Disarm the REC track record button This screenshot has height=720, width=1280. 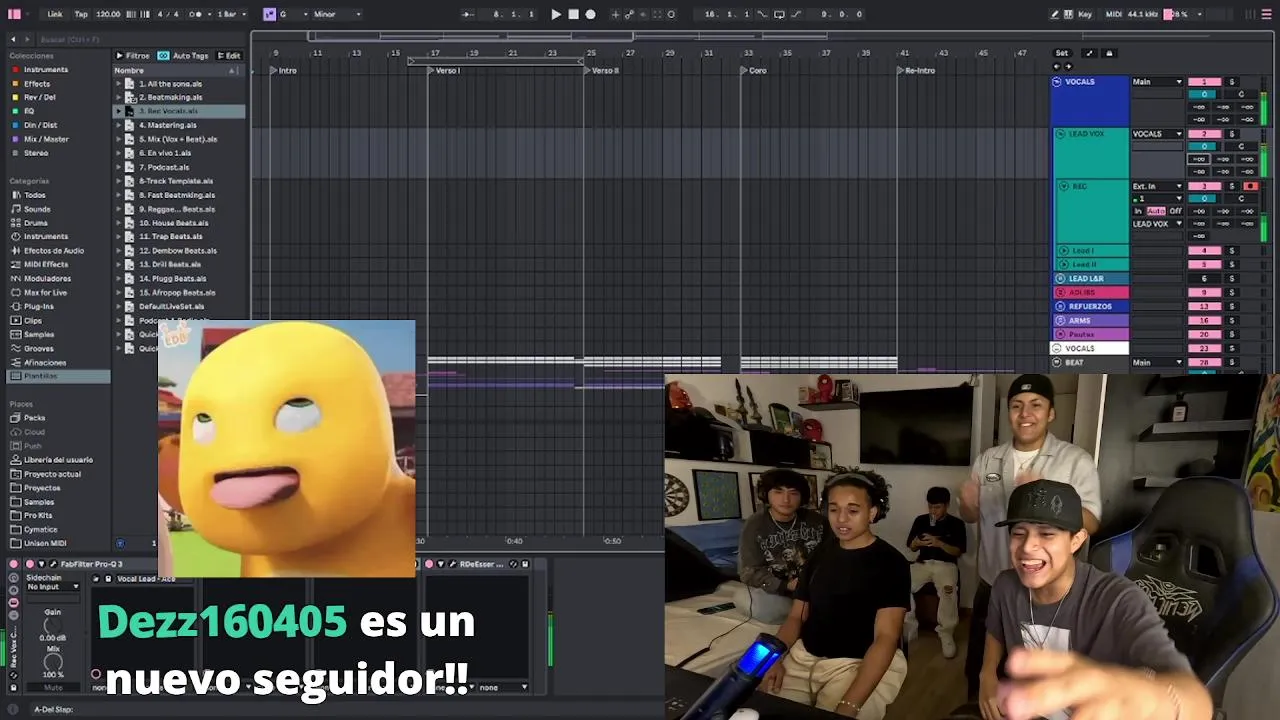pos(1250,186)
